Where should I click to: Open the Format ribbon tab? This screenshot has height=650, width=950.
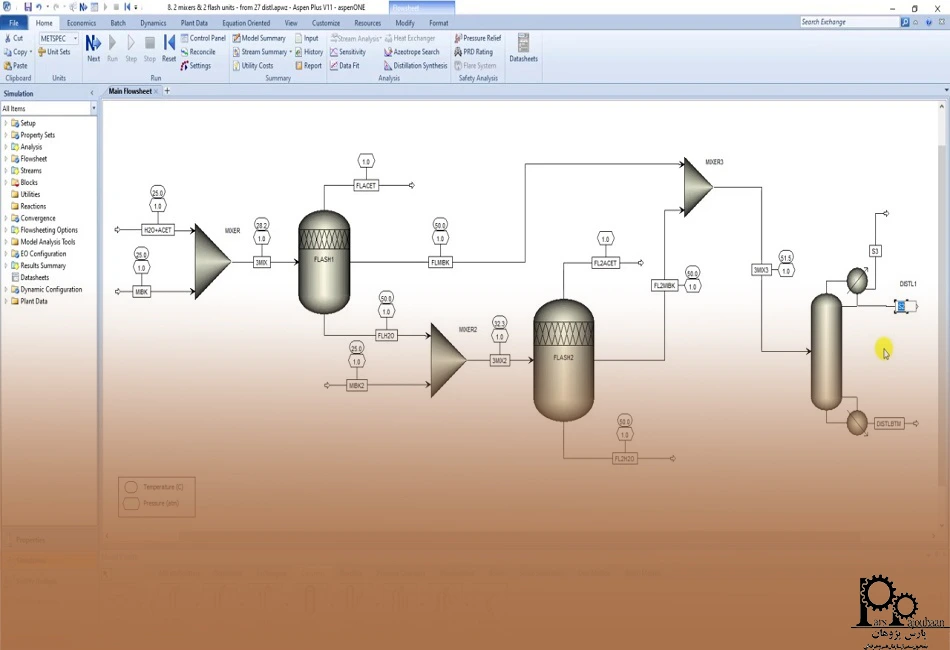point(439,22)
